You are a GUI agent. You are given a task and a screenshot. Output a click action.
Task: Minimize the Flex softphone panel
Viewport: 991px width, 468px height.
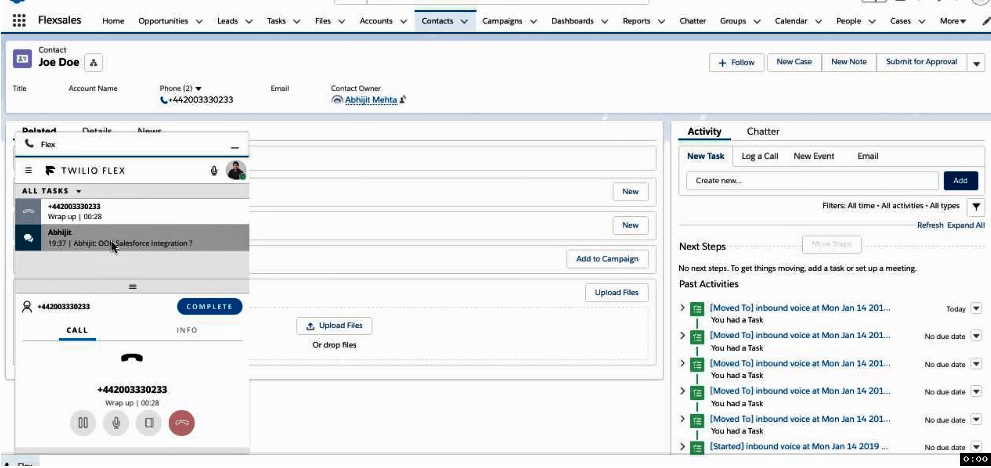[x=235, y=145]
